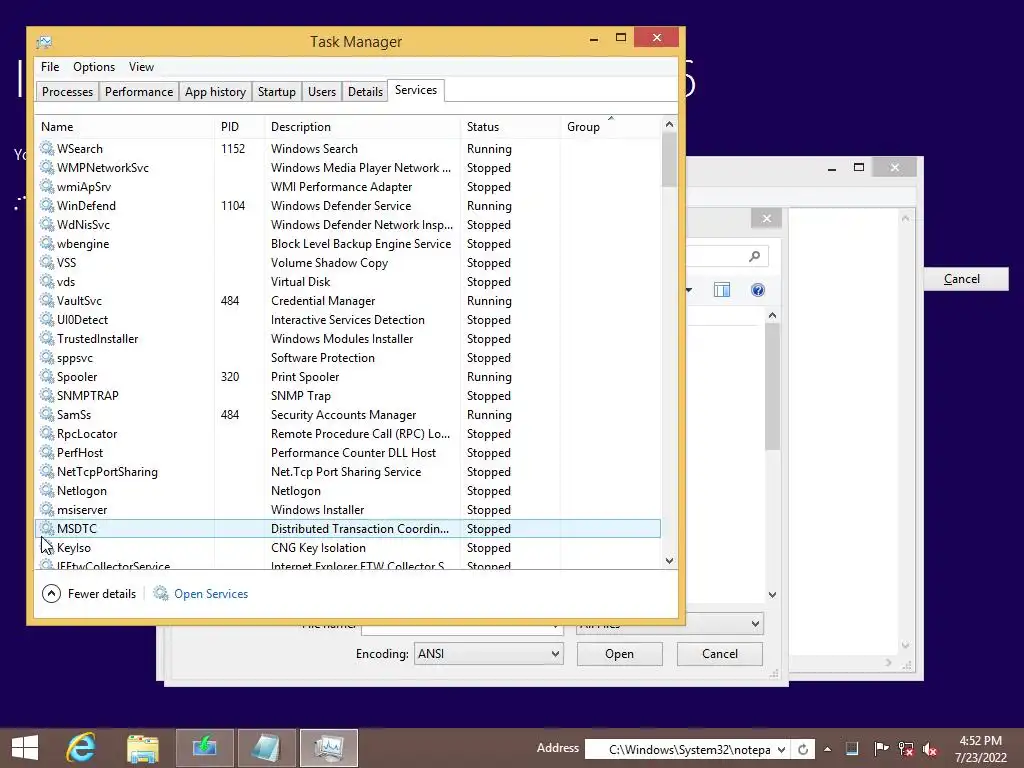Switch to the Notepad taskbar button

tap(267, 748)
